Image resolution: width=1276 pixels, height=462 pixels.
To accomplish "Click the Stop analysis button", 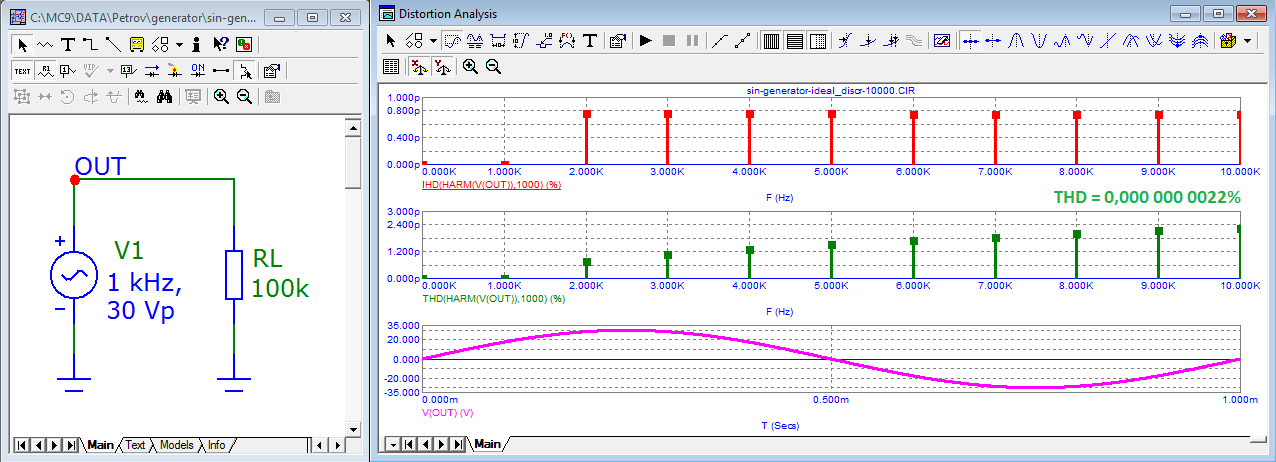I will coord(668,41).
